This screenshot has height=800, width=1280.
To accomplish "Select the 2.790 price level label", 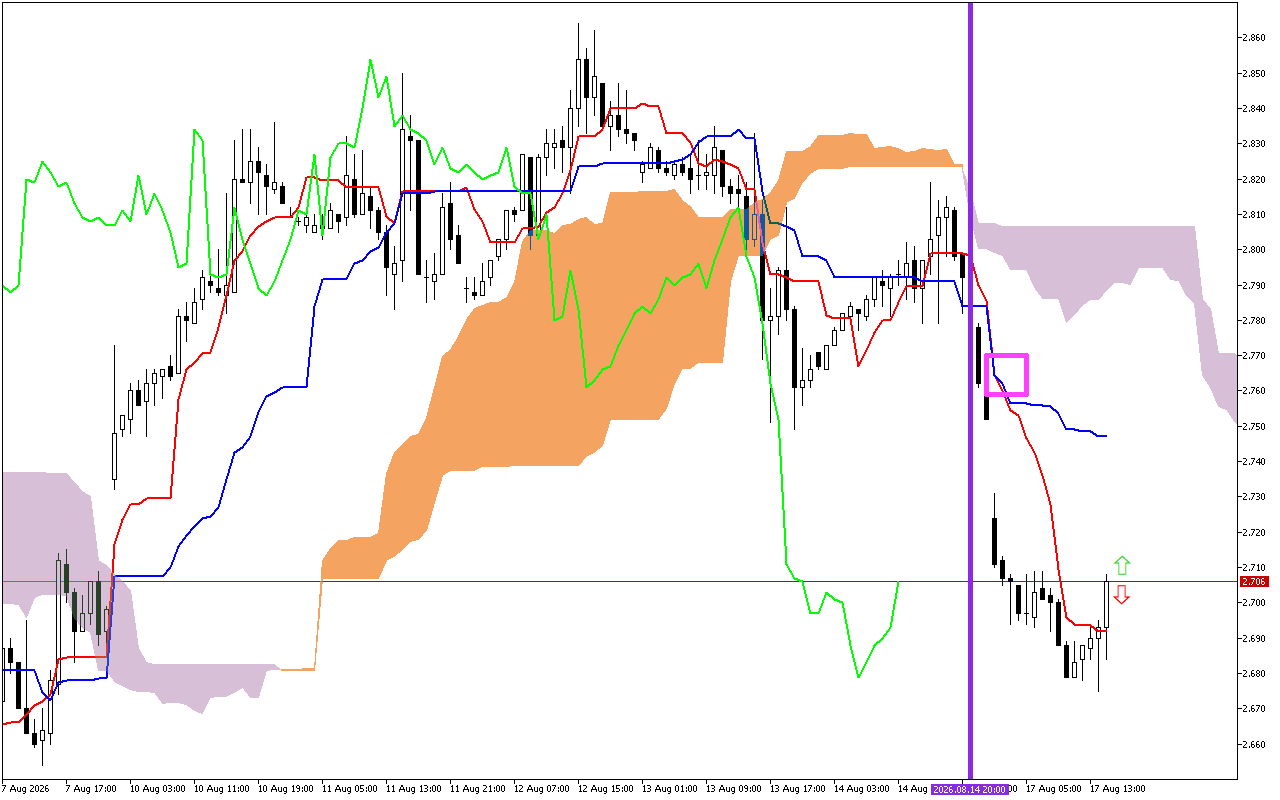I will click(x=1253, y=285).
